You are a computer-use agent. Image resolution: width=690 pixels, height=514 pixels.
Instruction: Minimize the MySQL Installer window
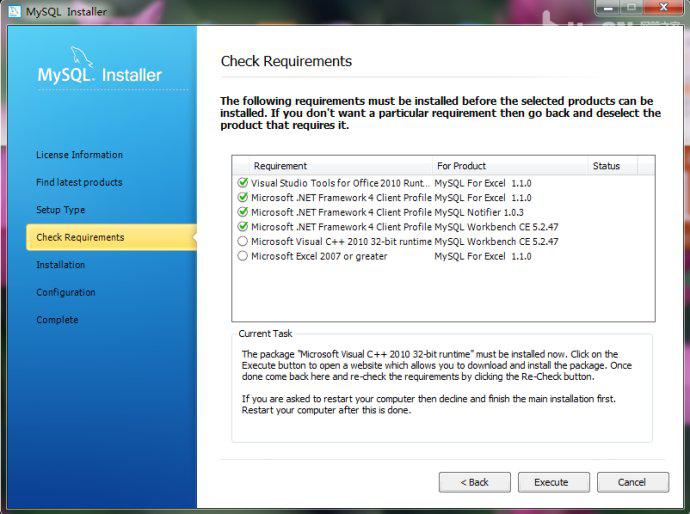point(608,8)
